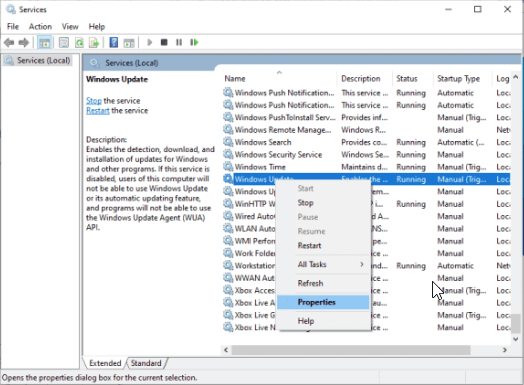Sort by the Description column header
The width and height of the screenshot is (524, 385).
365,79
